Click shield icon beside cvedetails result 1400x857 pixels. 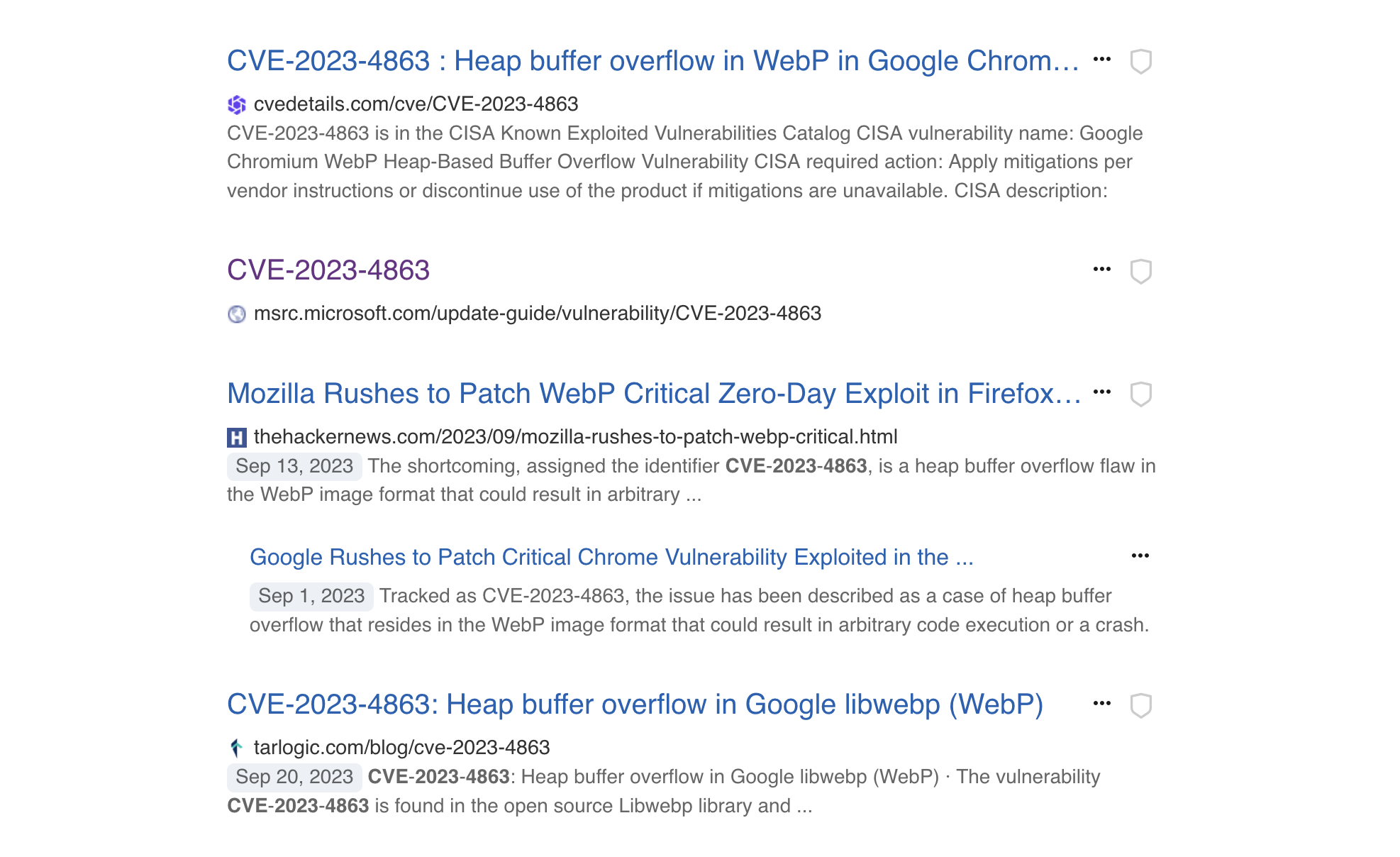tap(1140, 62)
